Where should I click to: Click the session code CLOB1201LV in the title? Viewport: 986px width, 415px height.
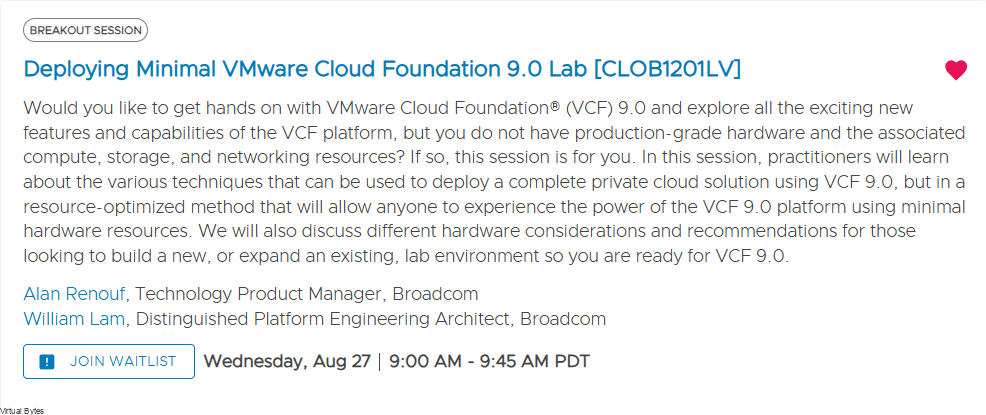pyautogui.click(x=667, y=69)
